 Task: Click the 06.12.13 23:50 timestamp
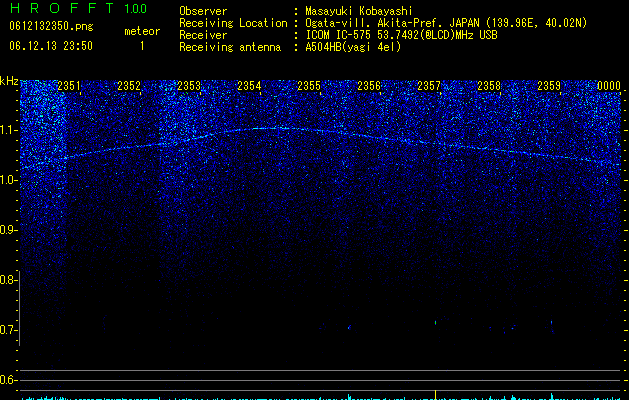click(x=51, y=46)
